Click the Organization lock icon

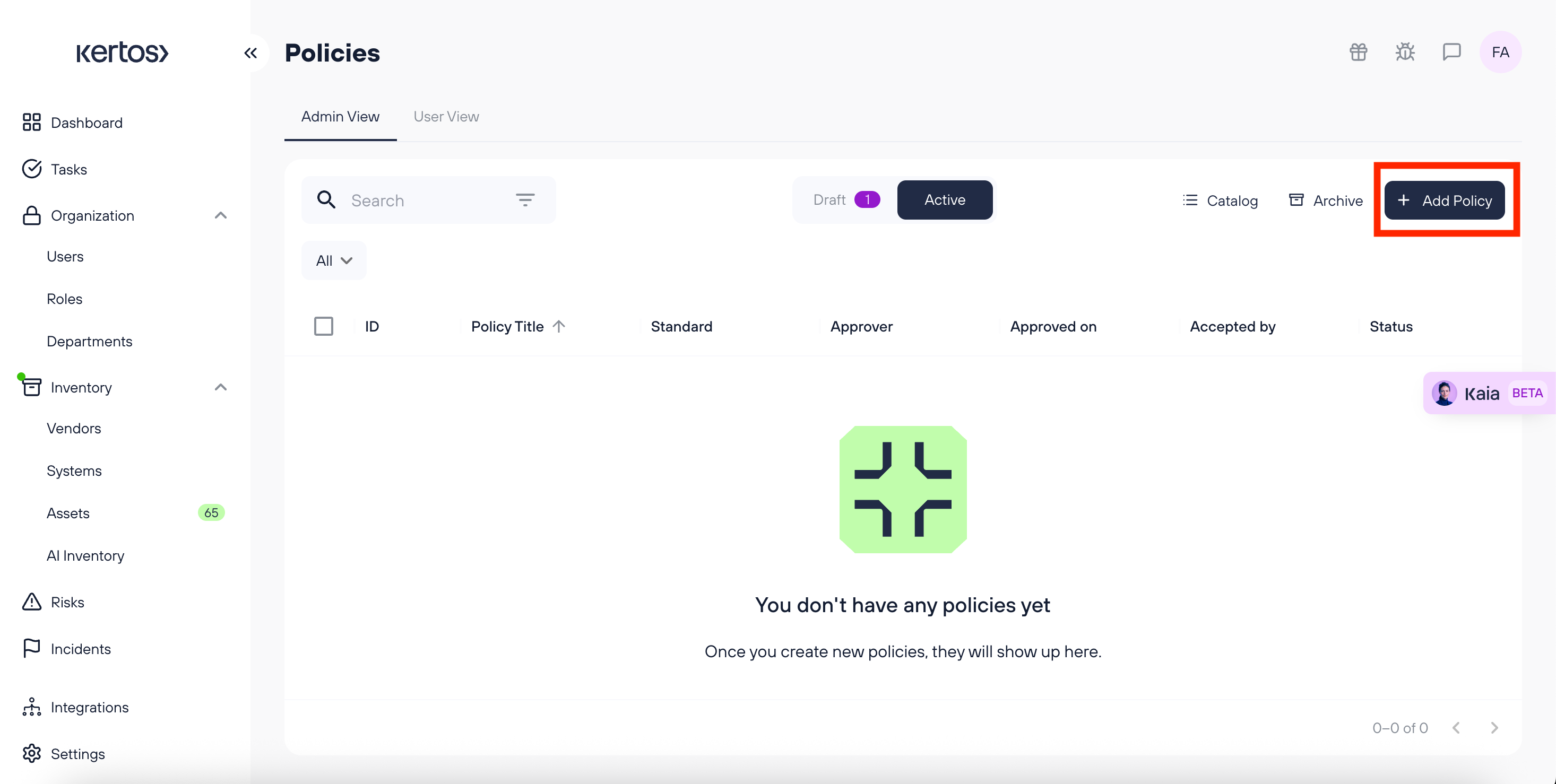click(x=31, y=215)
